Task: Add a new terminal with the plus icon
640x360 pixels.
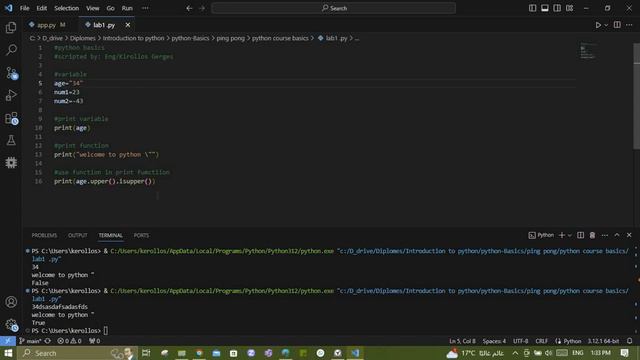Action: point(562,235)
